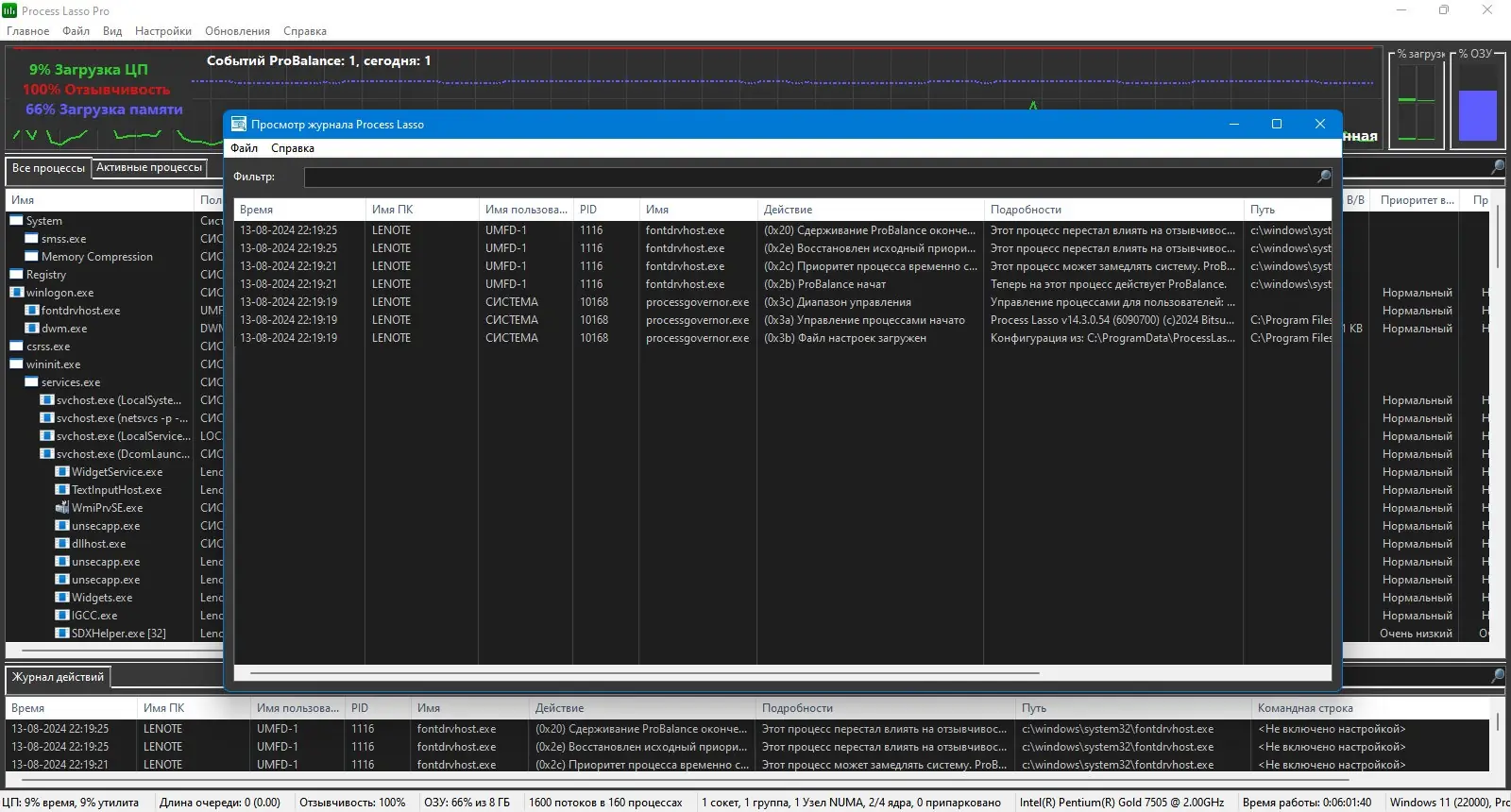Select the (0x3b) Файл настроек загружен log entry
This screenshot has height=812, width=1511.
pos(783,338)
